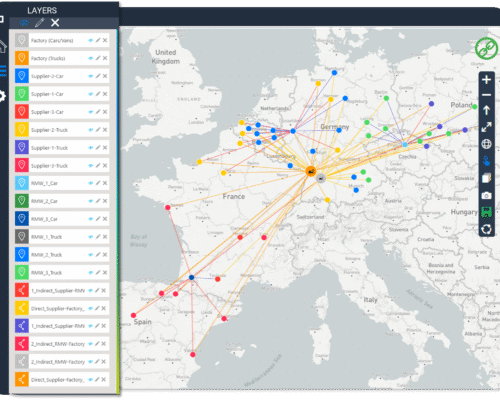The image size is (500, 400).
Task: Hide the Factory (Trucks) layer
Action: [90, 58]
